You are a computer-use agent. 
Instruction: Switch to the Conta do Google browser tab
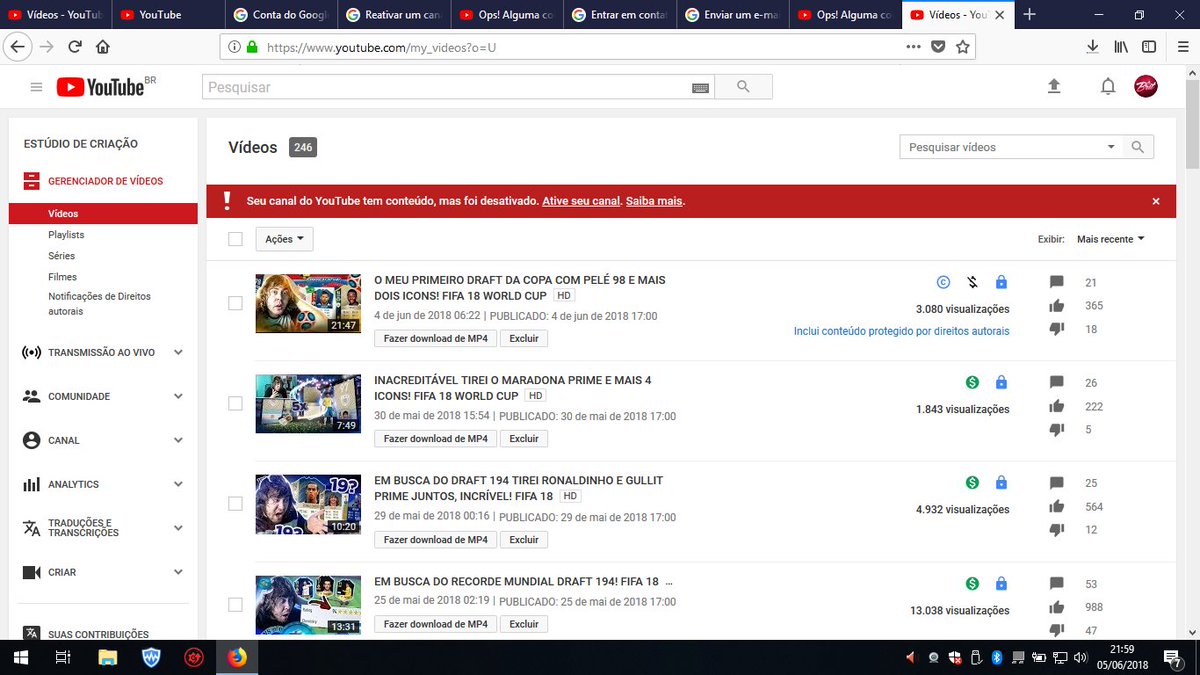(x=280, y=15)
